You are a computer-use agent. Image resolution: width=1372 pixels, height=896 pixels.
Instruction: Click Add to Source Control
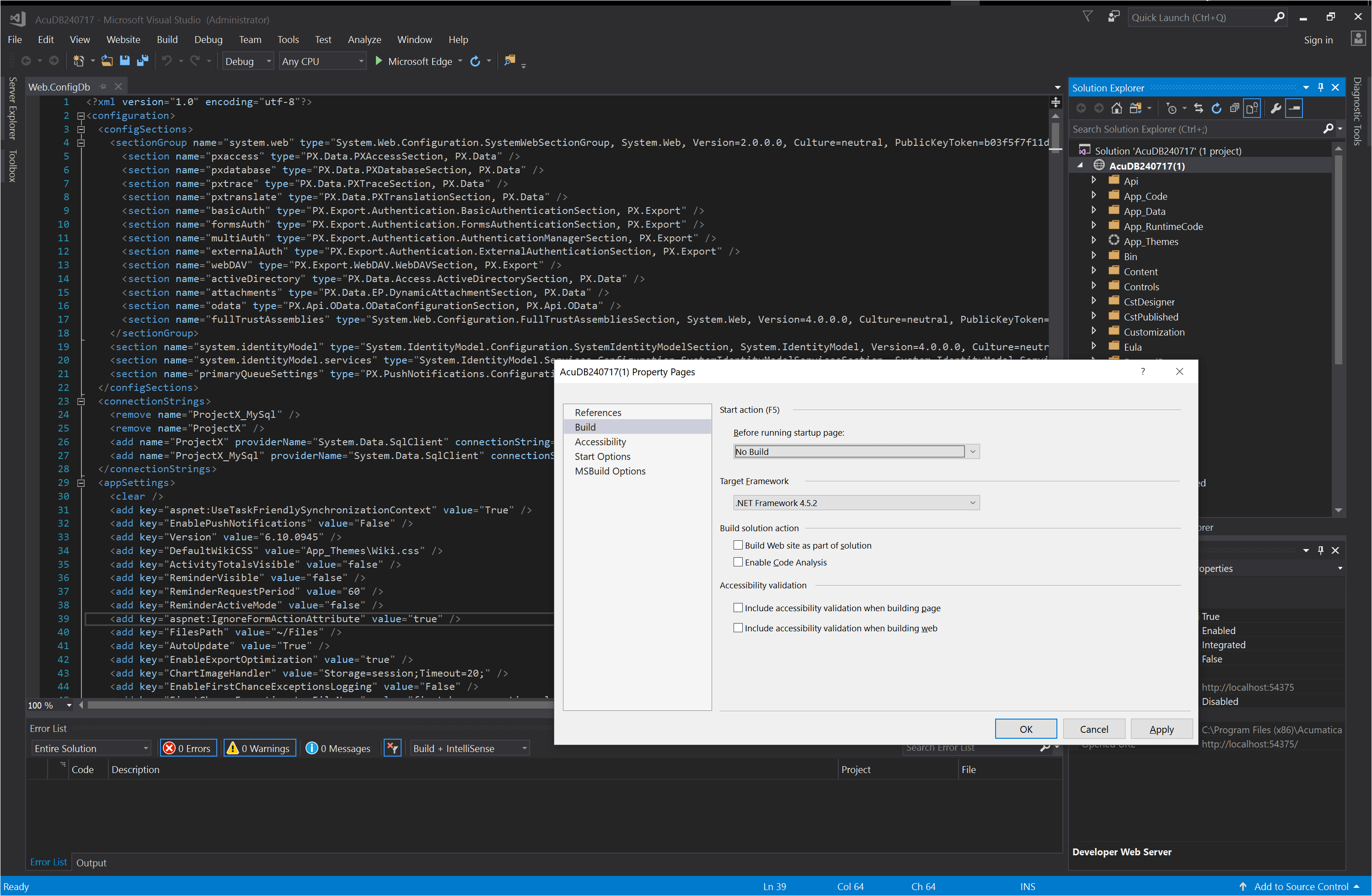1301,886
